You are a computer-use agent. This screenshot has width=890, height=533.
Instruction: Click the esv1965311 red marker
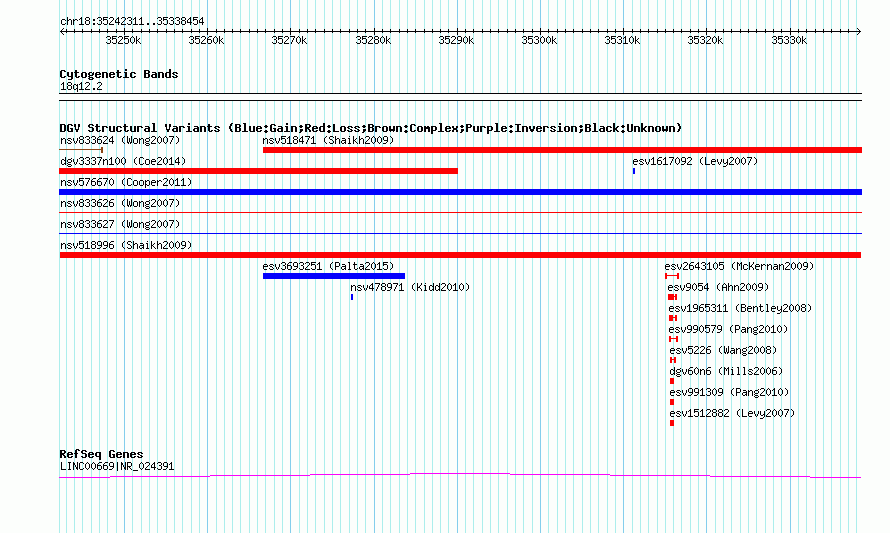coord(673,318)
